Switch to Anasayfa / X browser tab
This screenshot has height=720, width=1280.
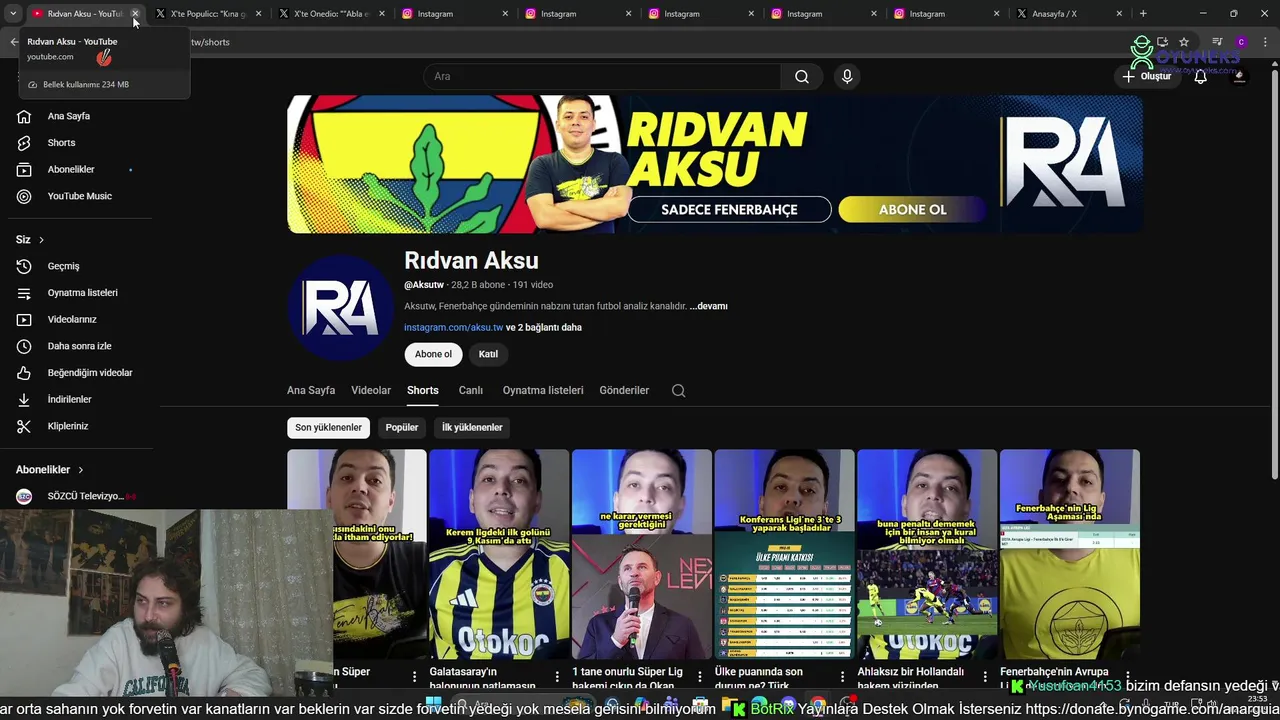[x=1068, y=14]
